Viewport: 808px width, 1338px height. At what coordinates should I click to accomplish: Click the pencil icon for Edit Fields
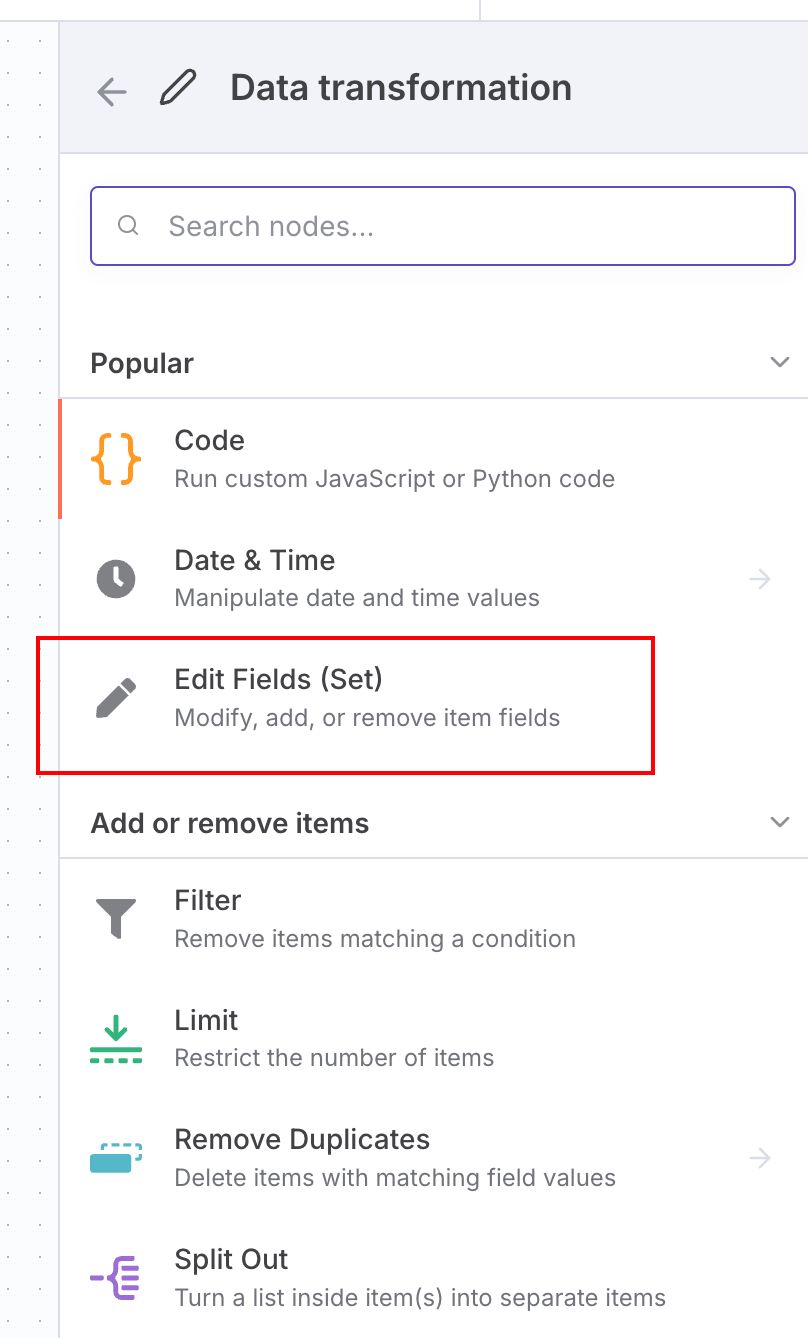coord(116,699)
